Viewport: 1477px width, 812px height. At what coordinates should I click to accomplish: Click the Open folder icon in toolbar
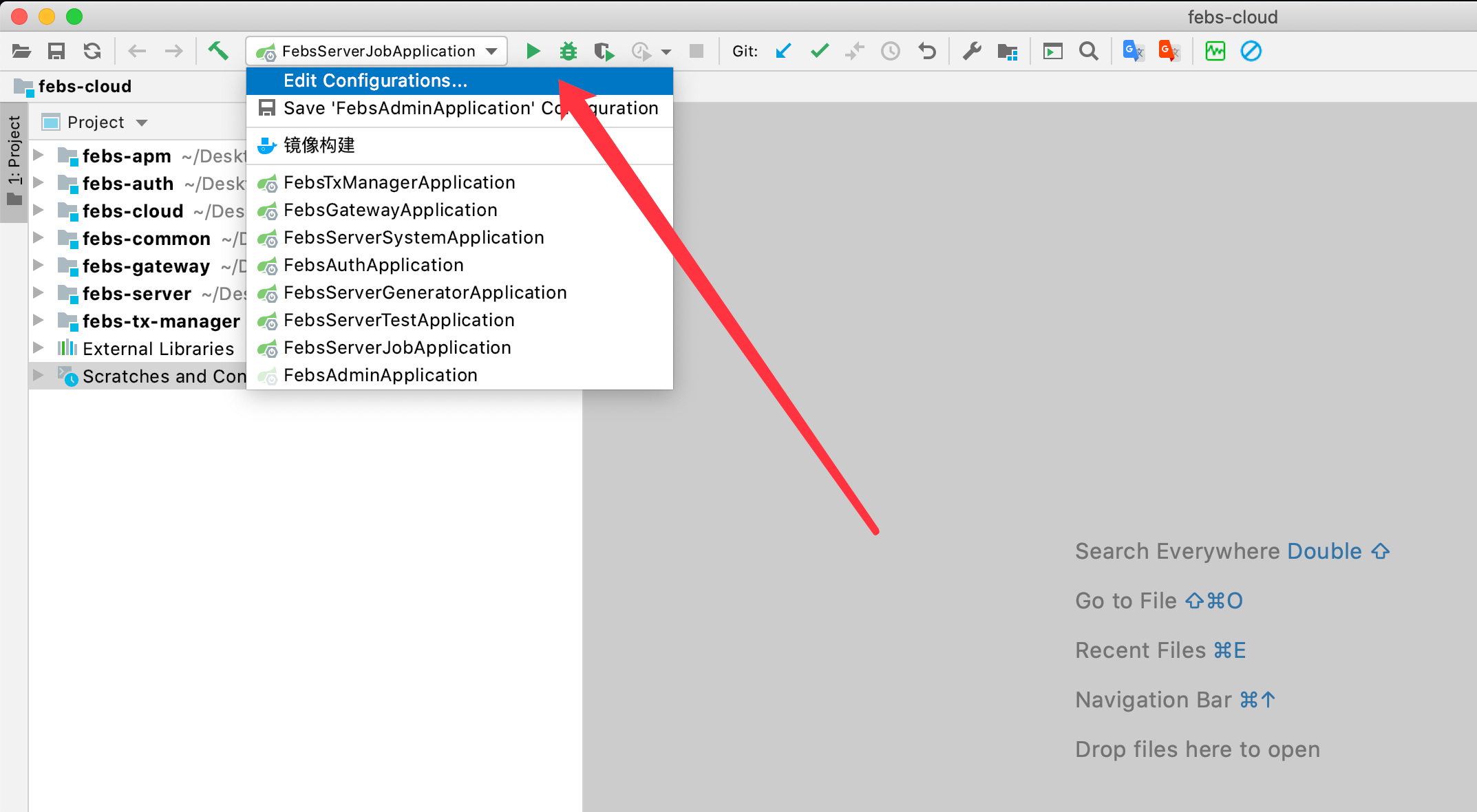(x=21, y=51)
